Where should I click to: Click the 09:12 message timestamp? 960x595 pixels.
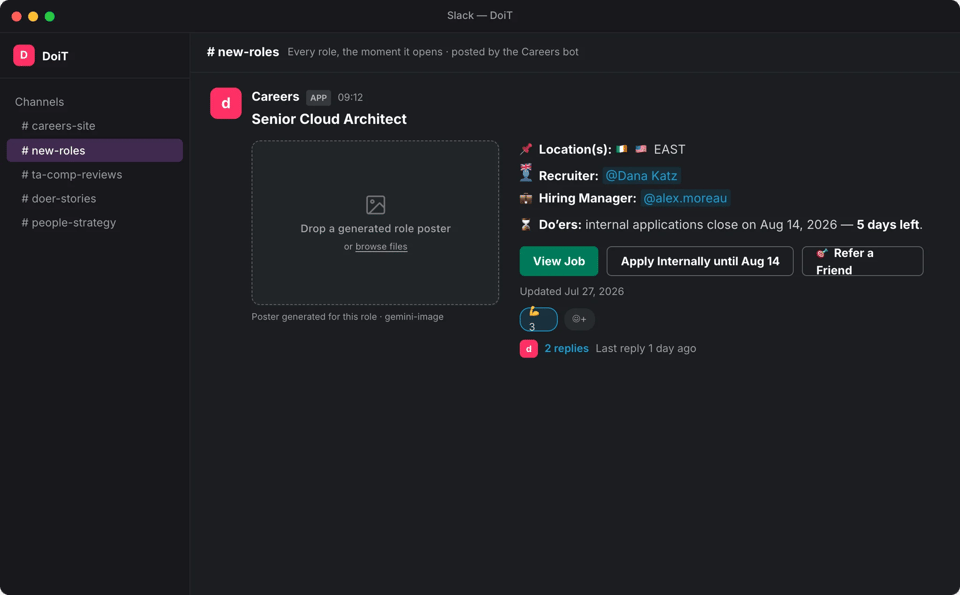(x=350, y=97)
